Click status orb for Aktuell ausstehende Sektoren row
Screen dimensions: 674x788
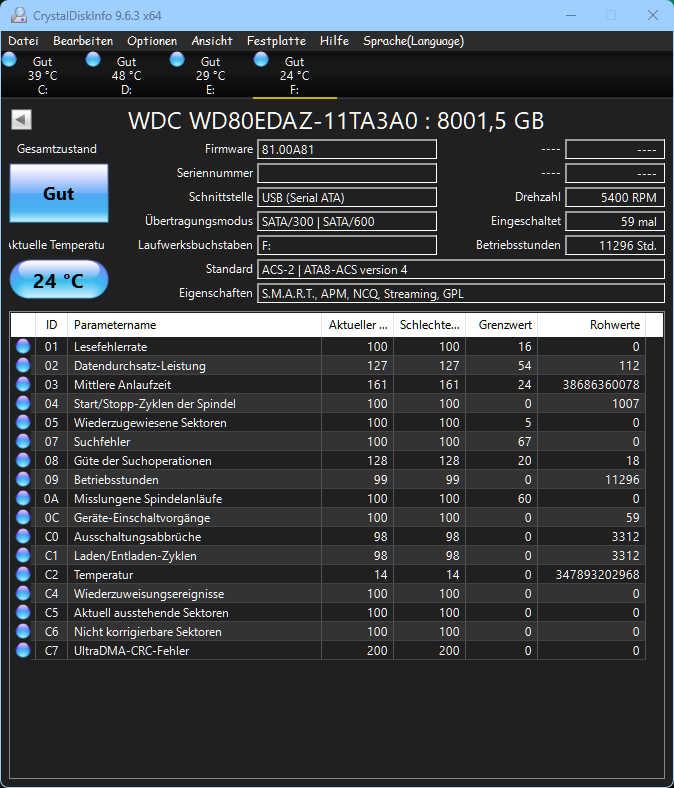[x=23, y=613]
